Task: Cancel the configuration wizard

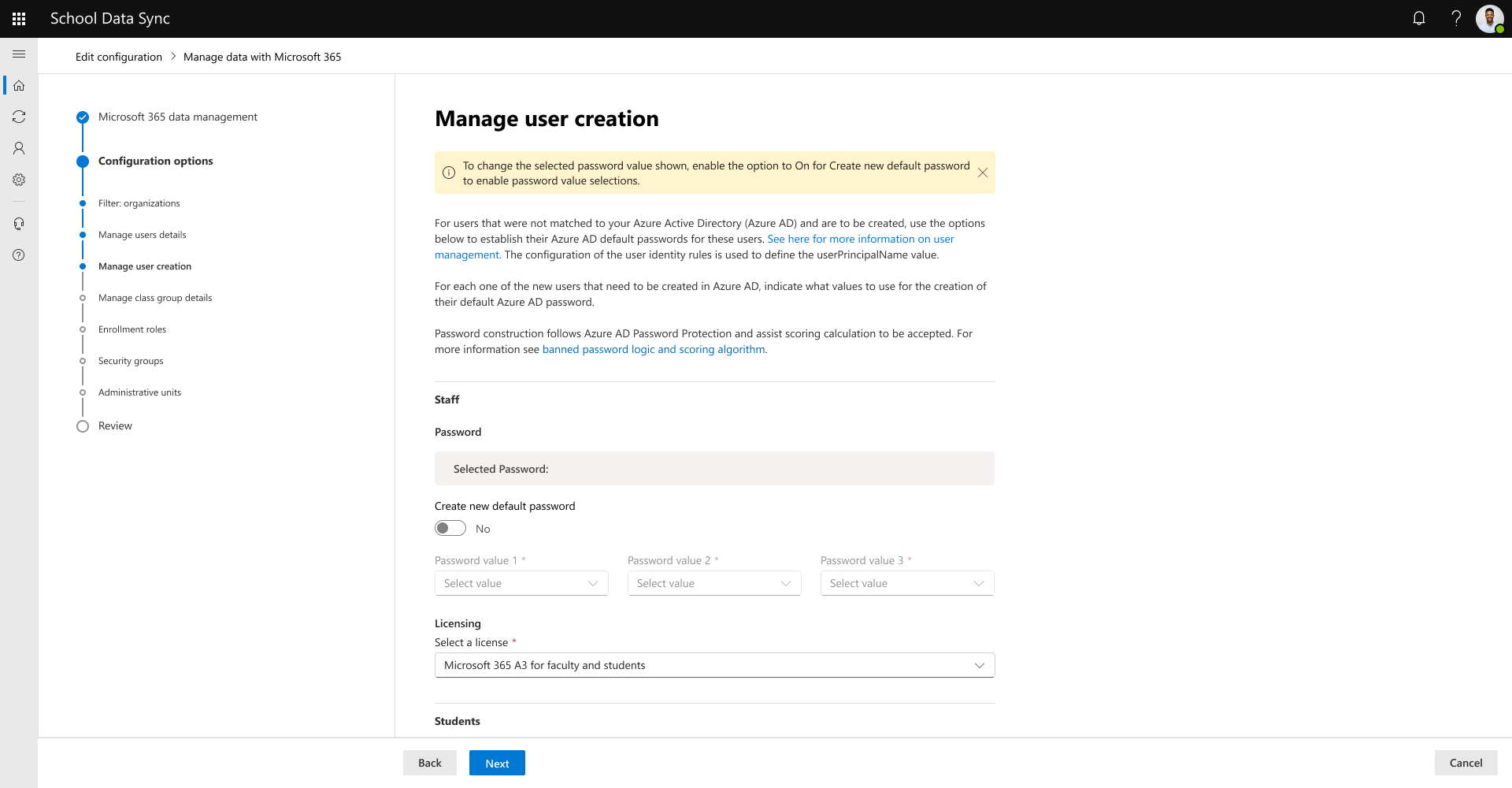Action: tap(1466, 763)
